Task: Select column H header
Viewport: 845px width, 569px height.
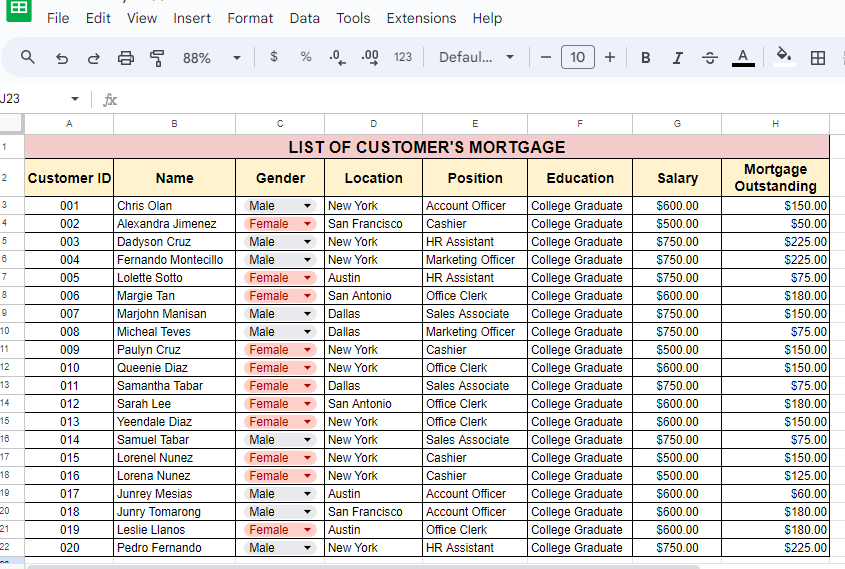Action: [x=775, y=124]
